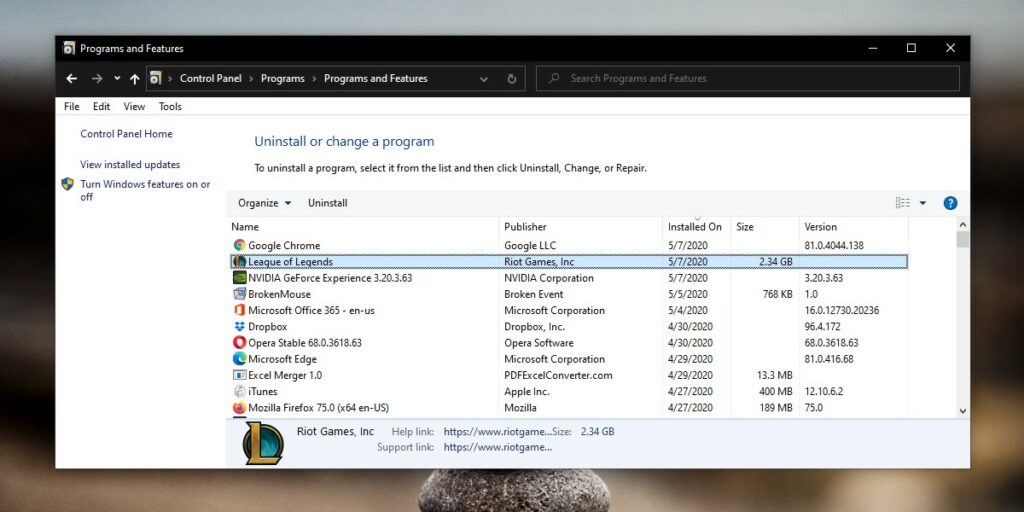This screenshot has height=512, width=1024.
Task: Click the list scrollbar down arrow
Action: (963, 411)
